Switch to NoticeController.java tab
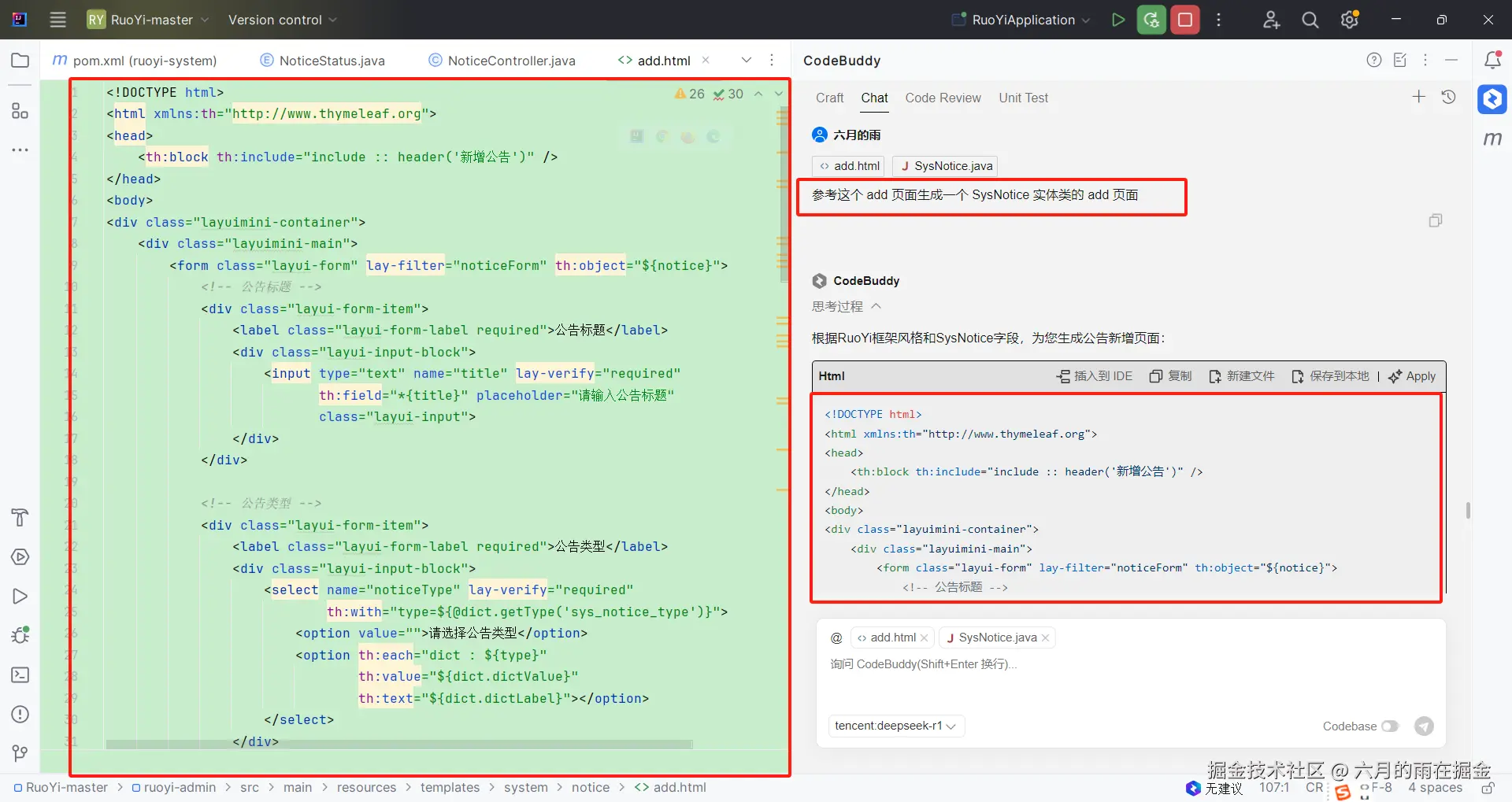The width and height of the screenshot is (1512, 802). 502,61
